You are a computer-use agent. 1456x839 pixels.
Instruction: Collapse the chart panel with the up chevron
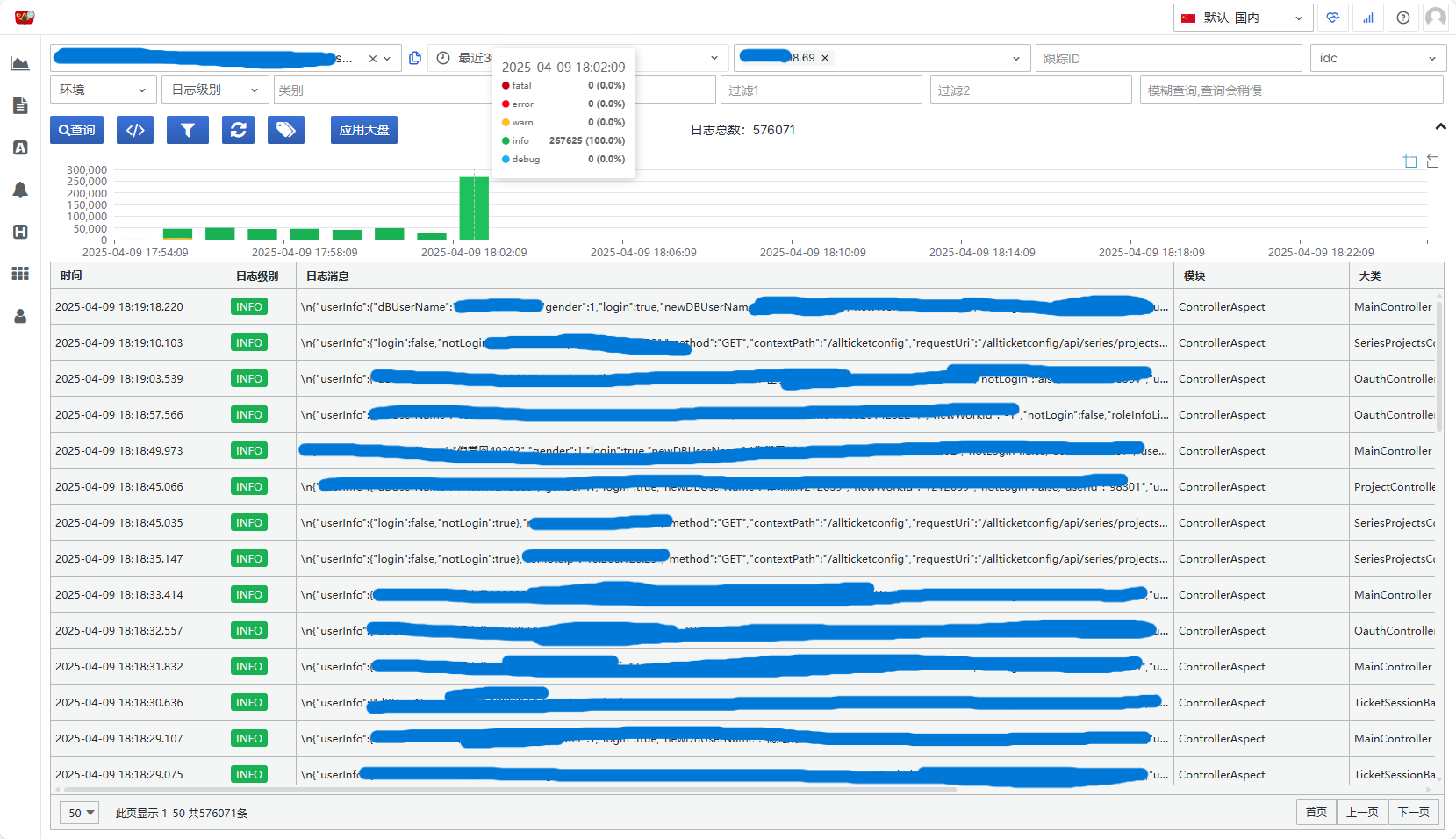tap(1440, 127)
